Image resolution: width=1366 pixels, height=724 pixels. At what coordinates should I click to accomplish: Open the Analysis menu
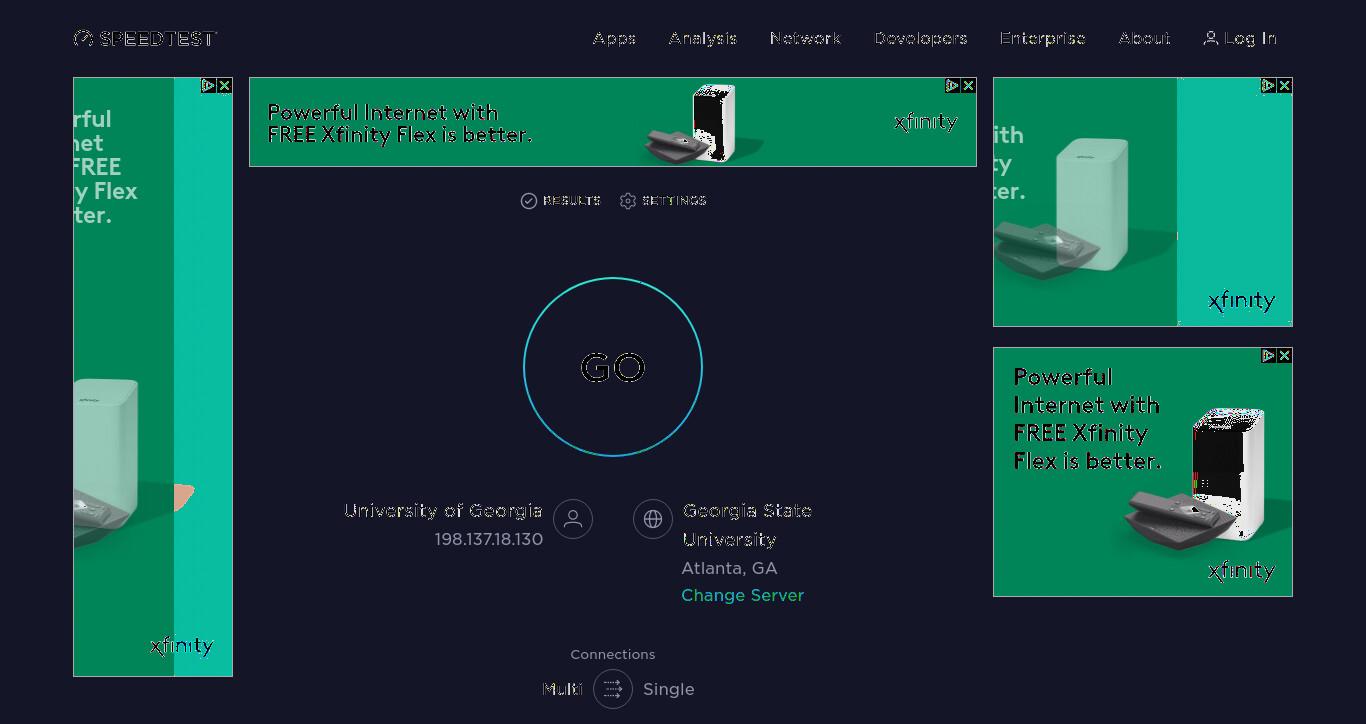pyautogui.click(x=703, y=38)
